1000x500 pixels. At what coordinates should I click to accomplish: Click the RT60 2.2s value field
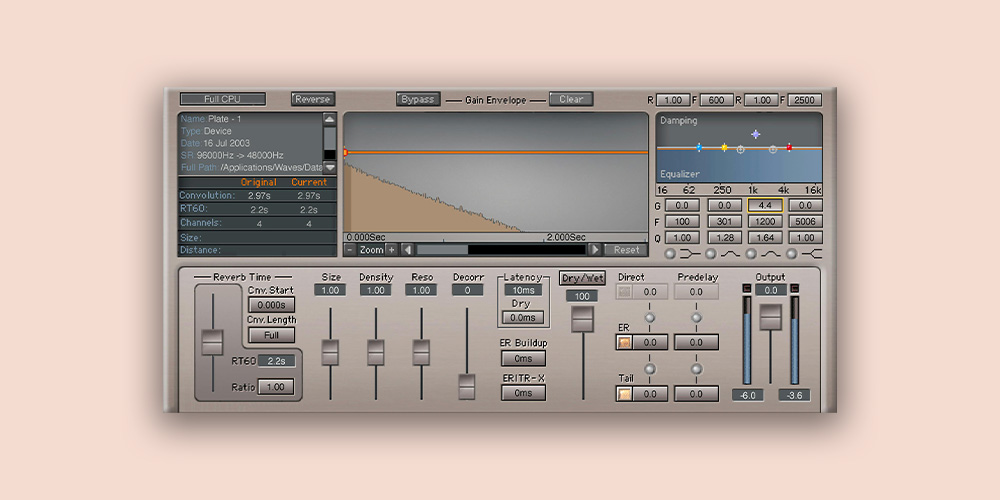277,361
